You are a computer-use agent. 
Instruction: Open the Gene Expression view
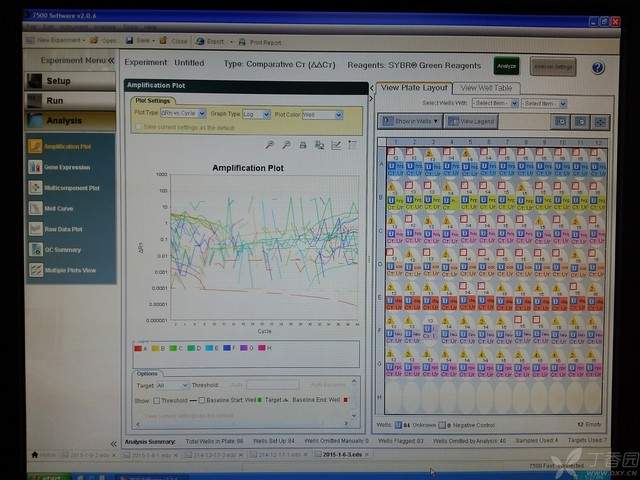pyautogui.click(x=59, y=167)
